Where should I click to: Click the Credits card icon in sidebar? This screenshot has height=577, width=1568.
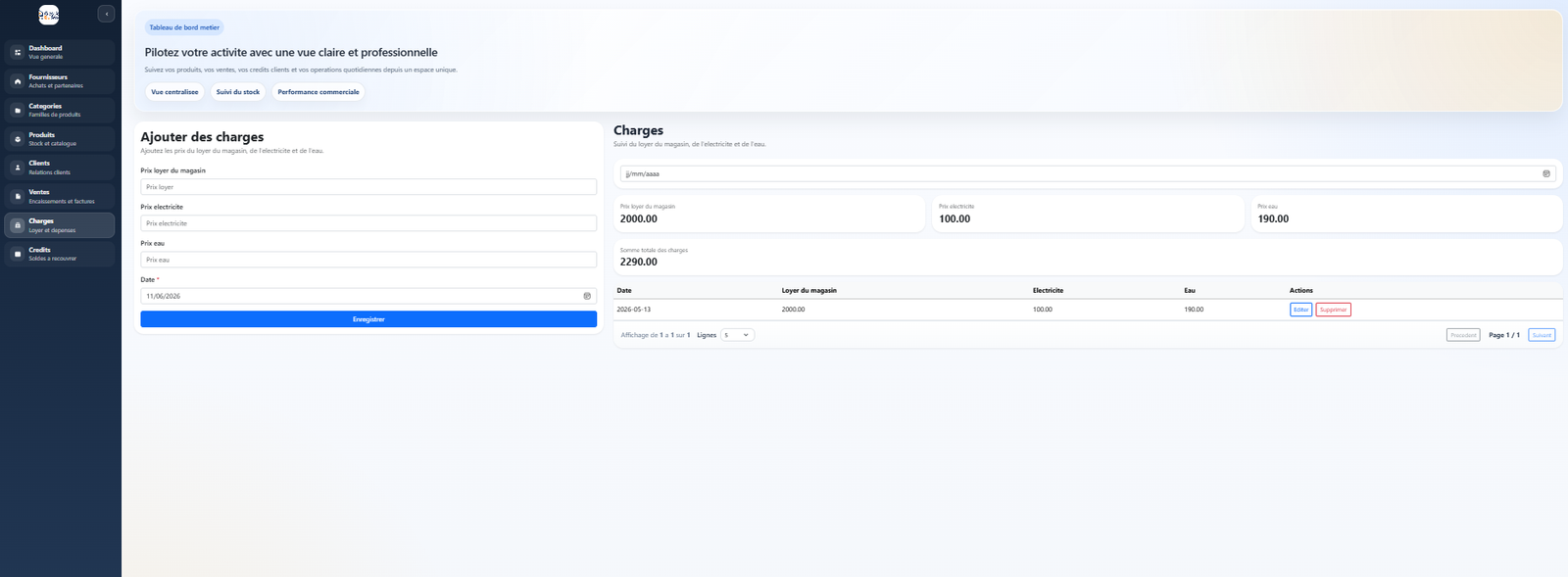pyautogui.click(x=17, y=254)
